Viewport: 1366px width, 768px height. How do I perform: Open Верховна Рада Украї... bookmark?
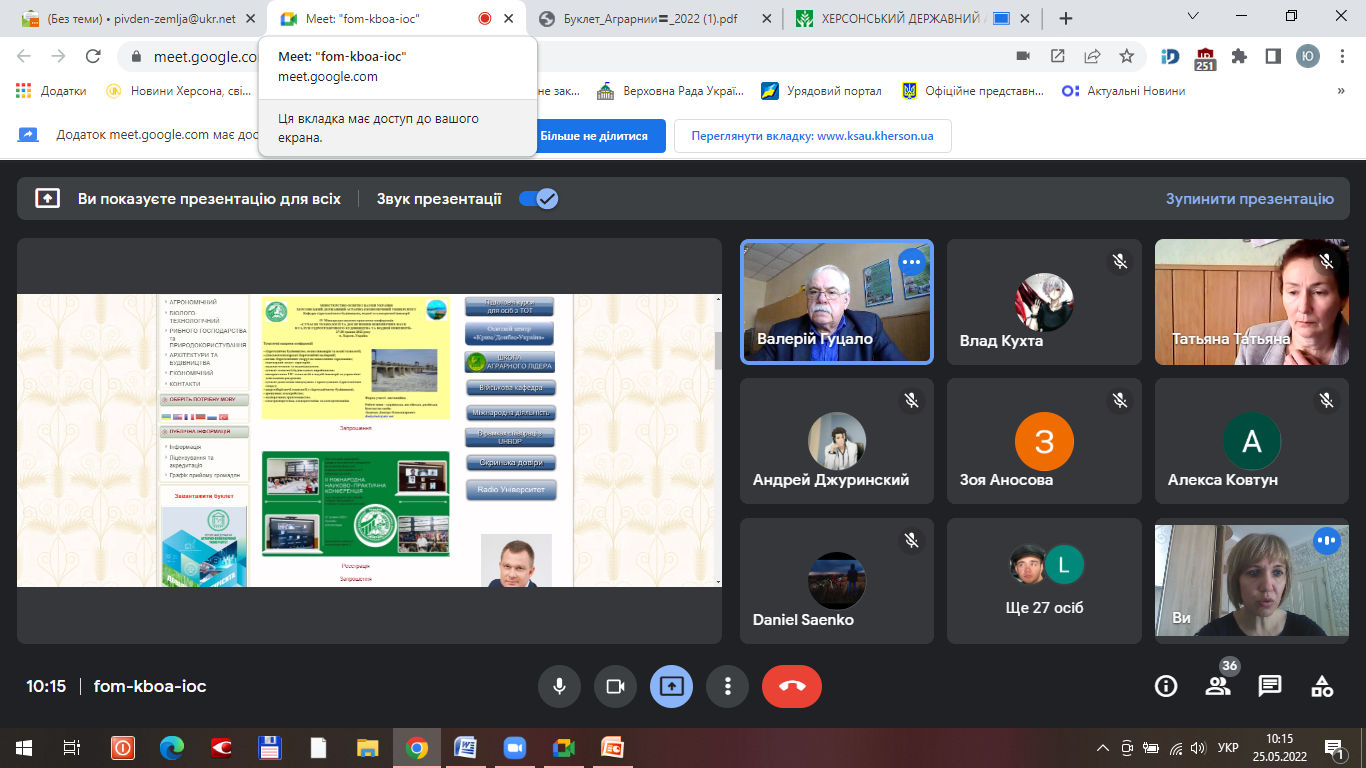pyautogui.click(x=670, y=91)
